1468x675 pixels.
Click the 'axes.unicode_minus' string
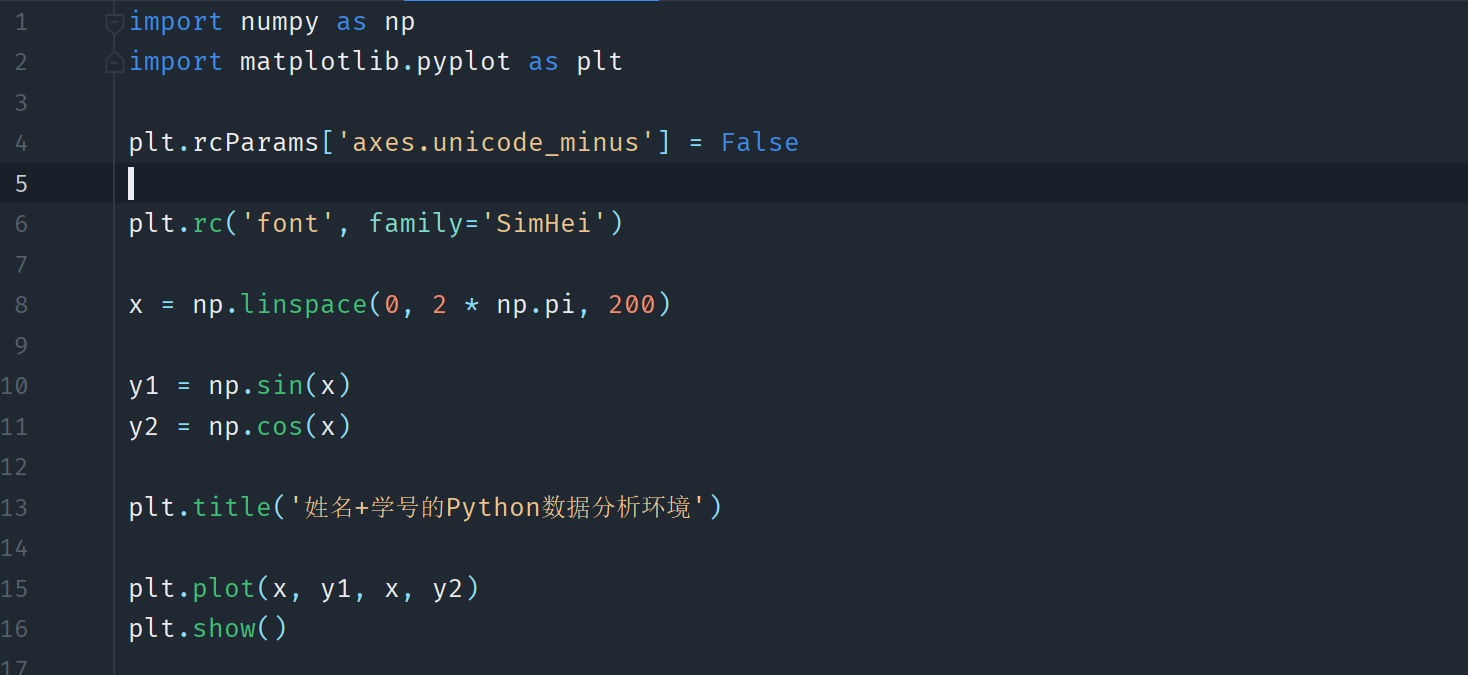(x=495, y=143)
